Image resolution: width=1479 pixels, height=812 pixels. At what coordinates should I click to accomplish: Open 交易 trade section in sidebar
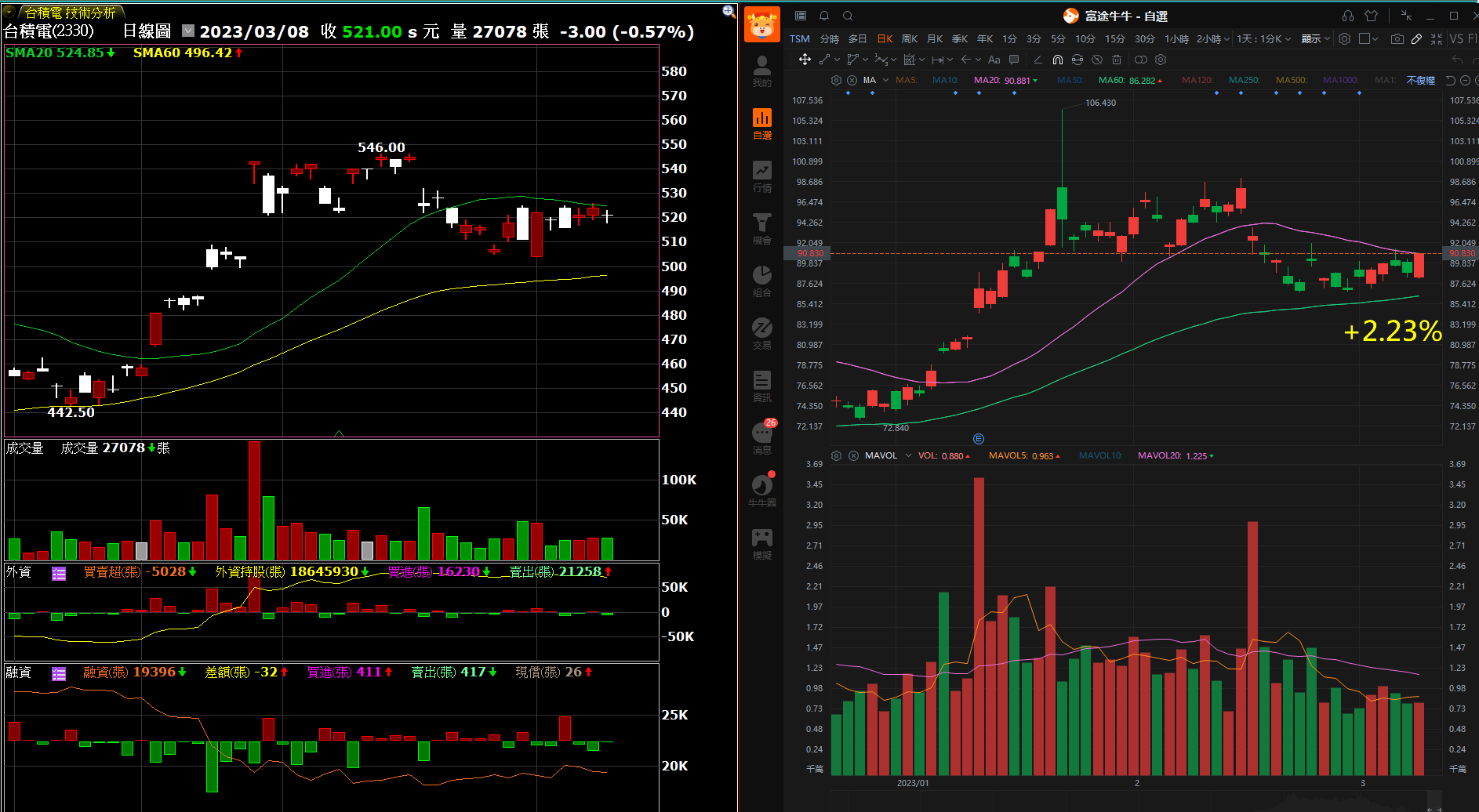click(761, 333)
